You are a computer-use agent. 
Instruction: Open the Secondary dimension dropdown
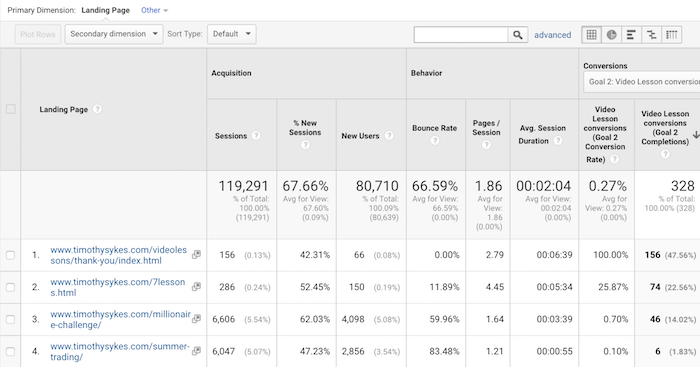114,34
